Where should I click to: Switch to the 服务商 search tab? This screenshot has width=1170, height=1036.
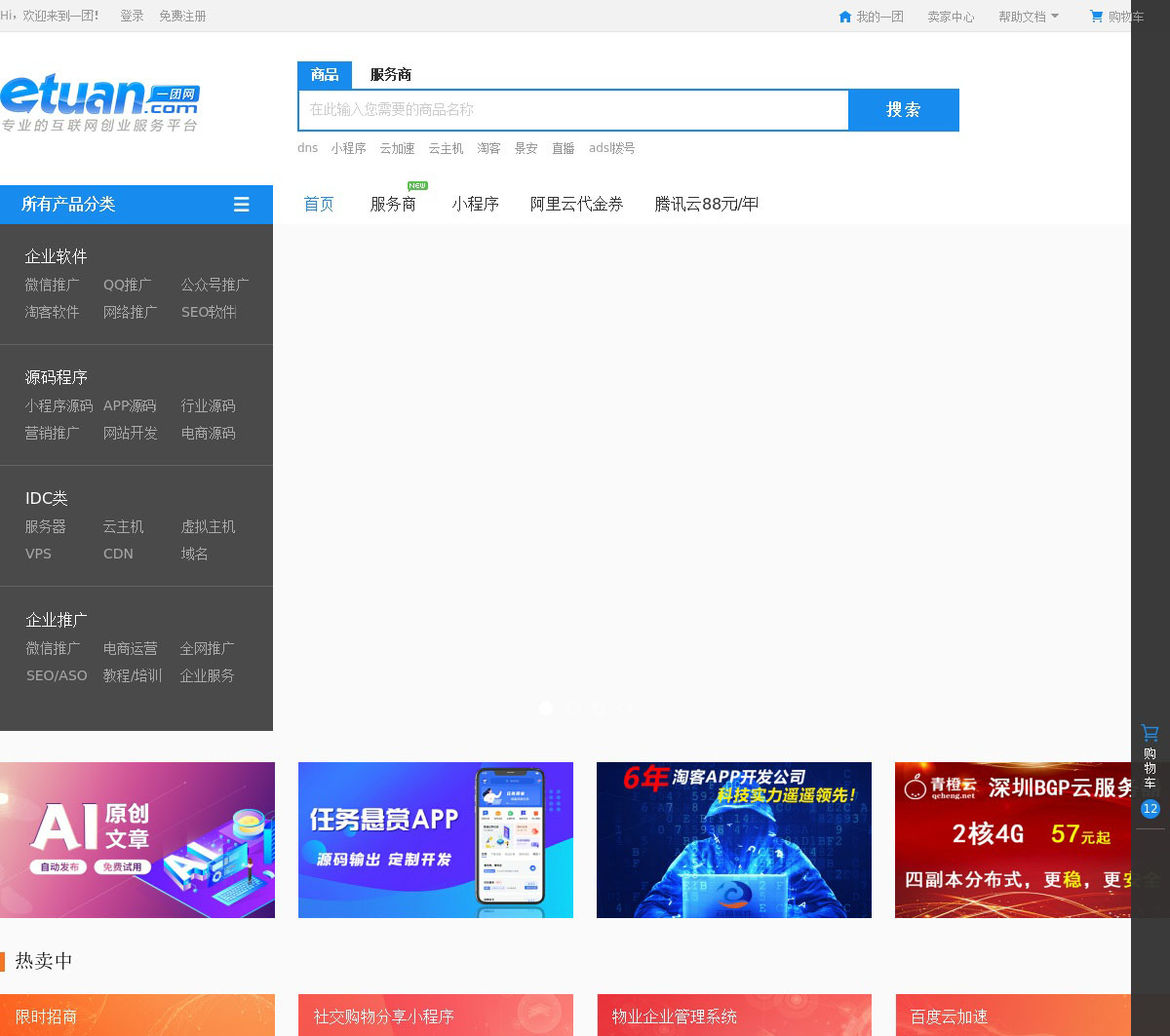click(390, 75)
